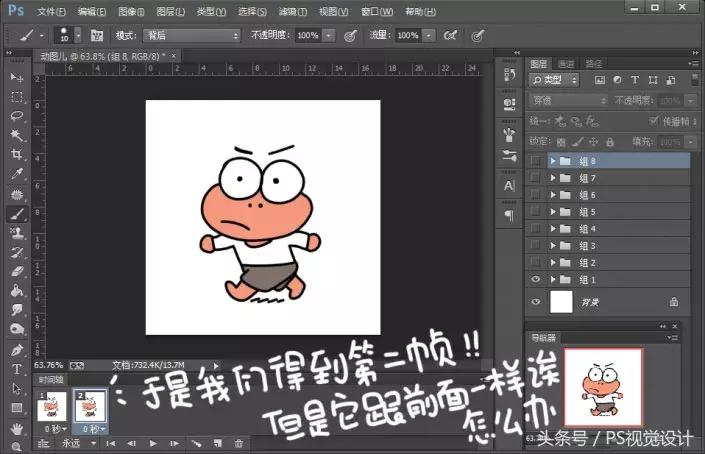Viewport: 705px width, 454px height.
Task: Select the Type tool in toolbox
Action: tap(17, 369)
